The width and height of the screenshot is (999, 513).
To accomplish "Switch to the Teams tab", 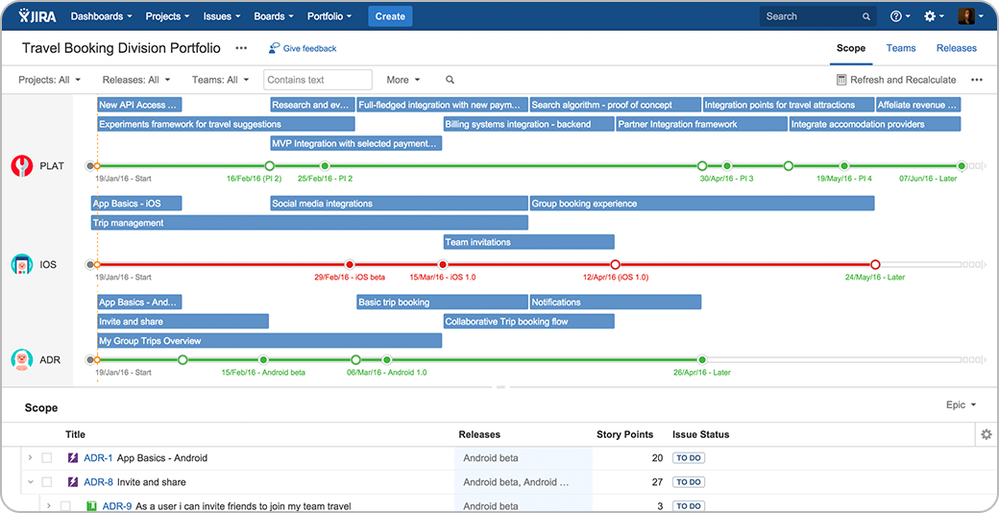I will (x=901, y=48).
